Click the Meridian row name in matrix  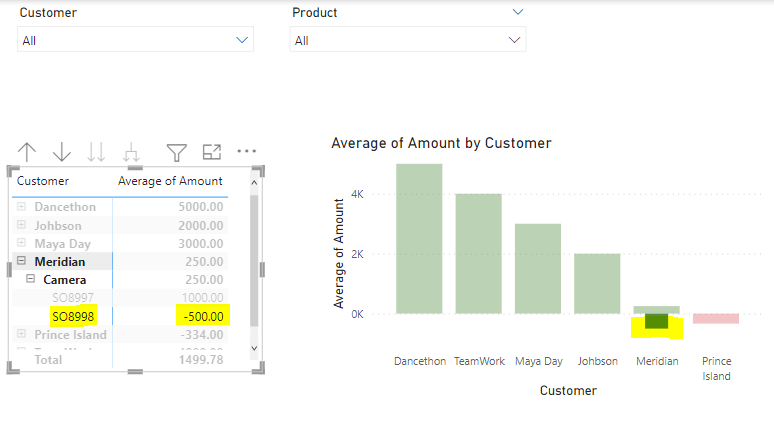[60, 261]
